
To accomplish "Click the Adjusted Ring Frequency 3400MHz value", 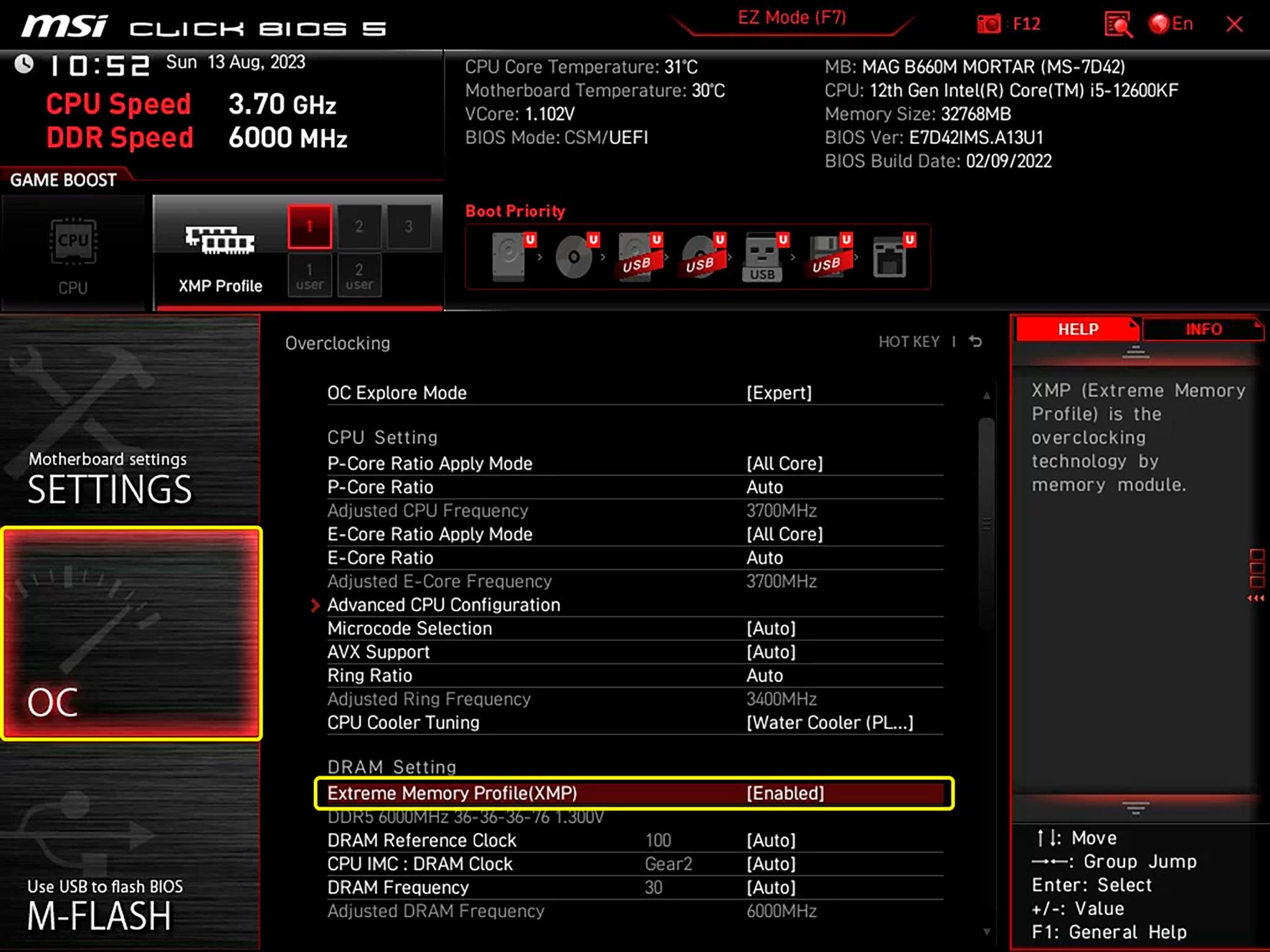I will (x=782, y=699).
